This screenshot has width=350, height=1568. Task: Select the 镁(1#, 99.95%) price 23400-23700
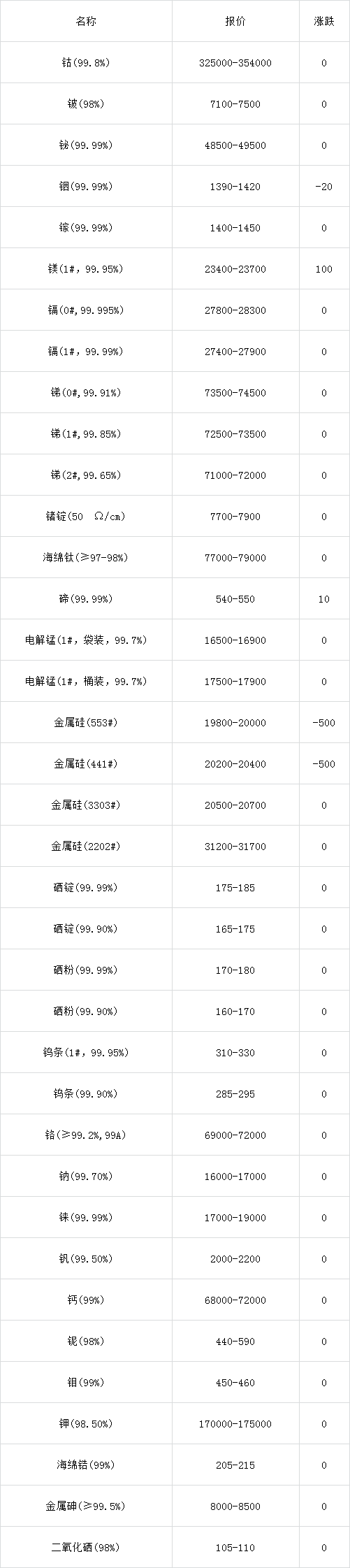click(235, 269)
